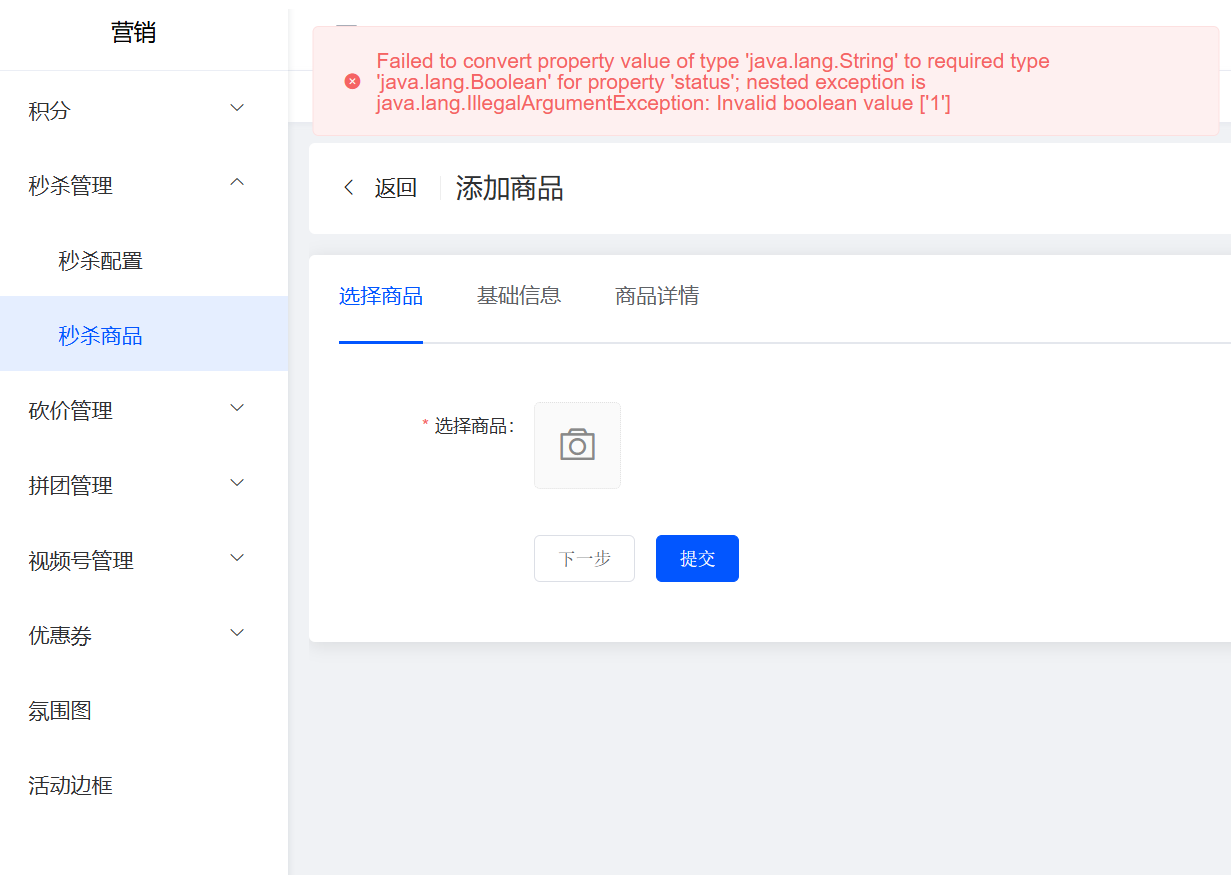Screen dimensions: 1231x875
Task: Collapse the 秒杀管理 submenu arrow
Action: click(x=237, y=182)
